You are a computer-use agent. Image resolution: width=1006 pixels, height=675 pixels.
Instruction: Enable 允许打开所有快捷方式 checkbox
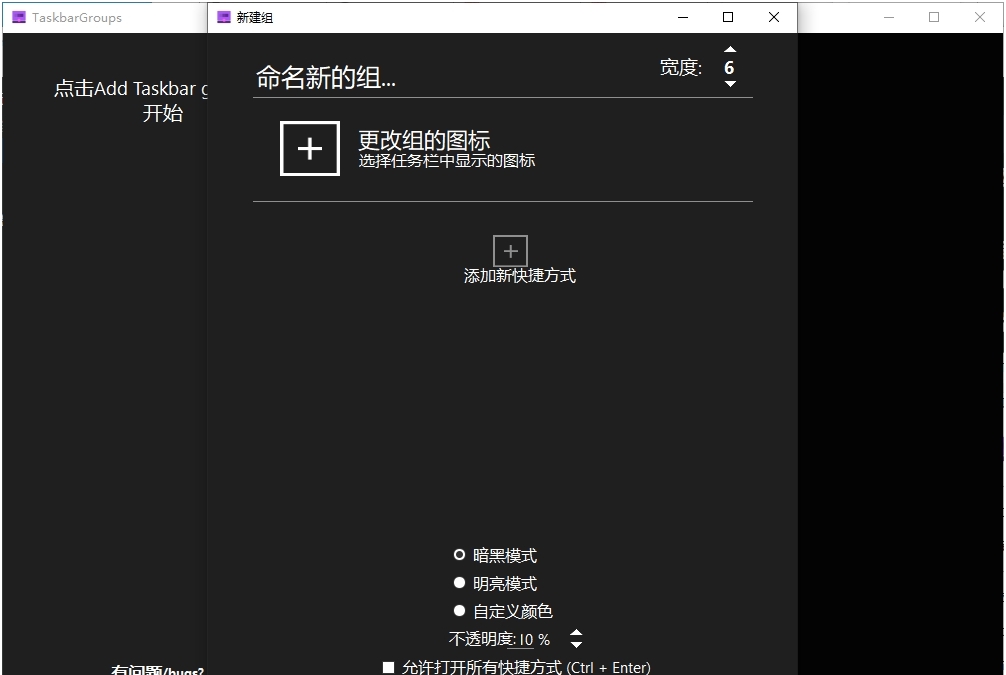[x=388, y=667]
